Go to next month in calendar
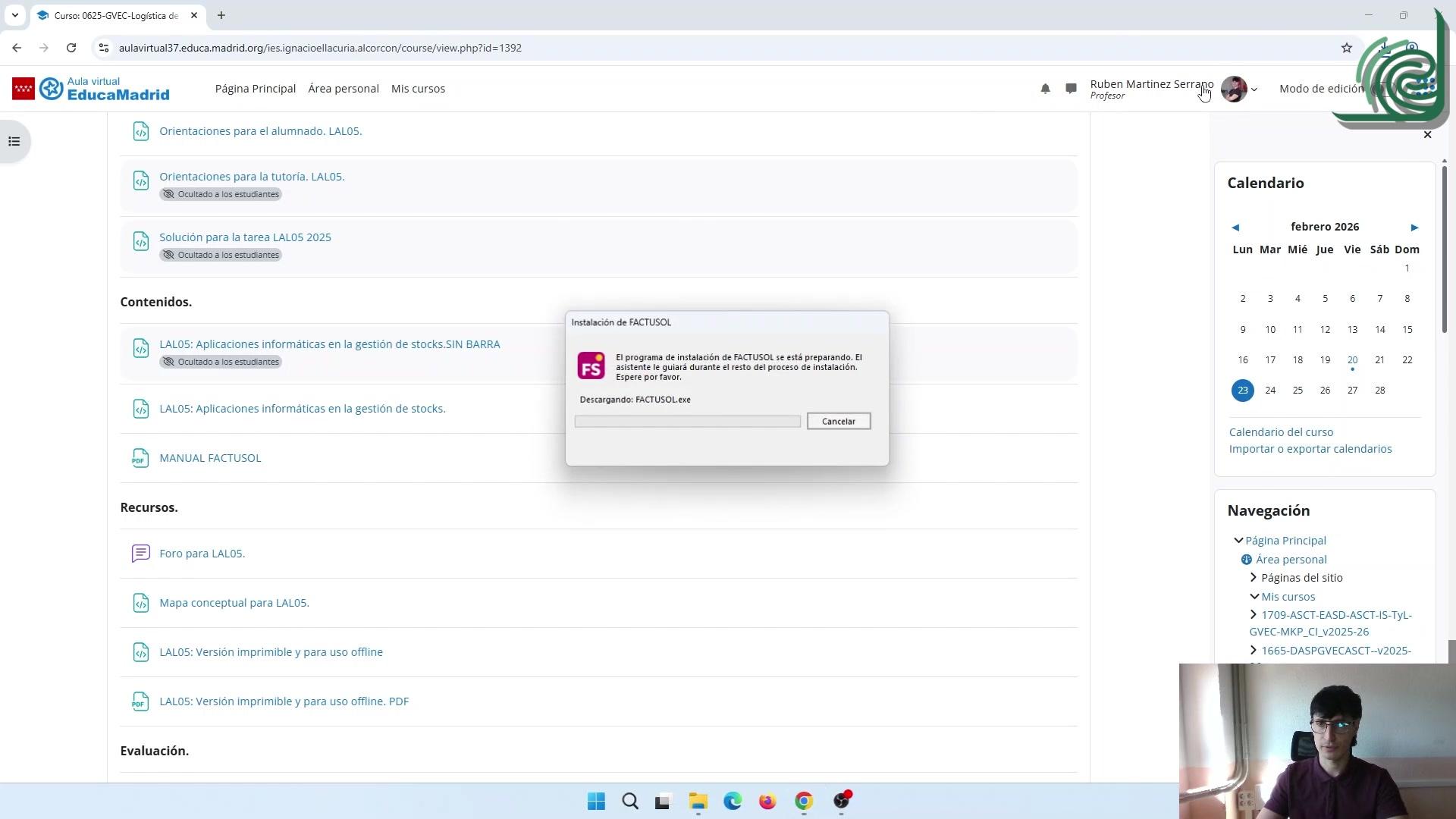 (1414, 227)
